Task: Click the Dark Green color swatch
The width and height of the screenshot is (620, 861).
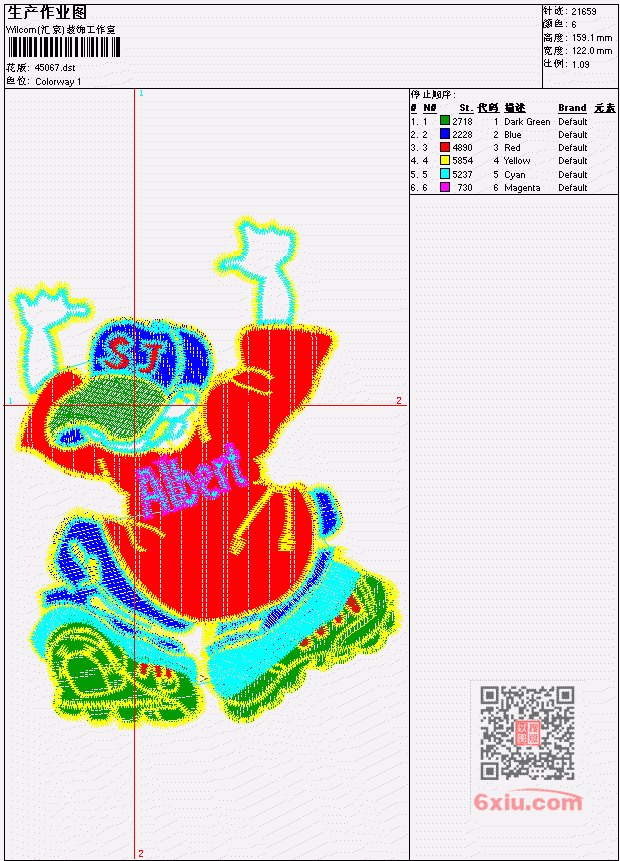Action: 445,121
